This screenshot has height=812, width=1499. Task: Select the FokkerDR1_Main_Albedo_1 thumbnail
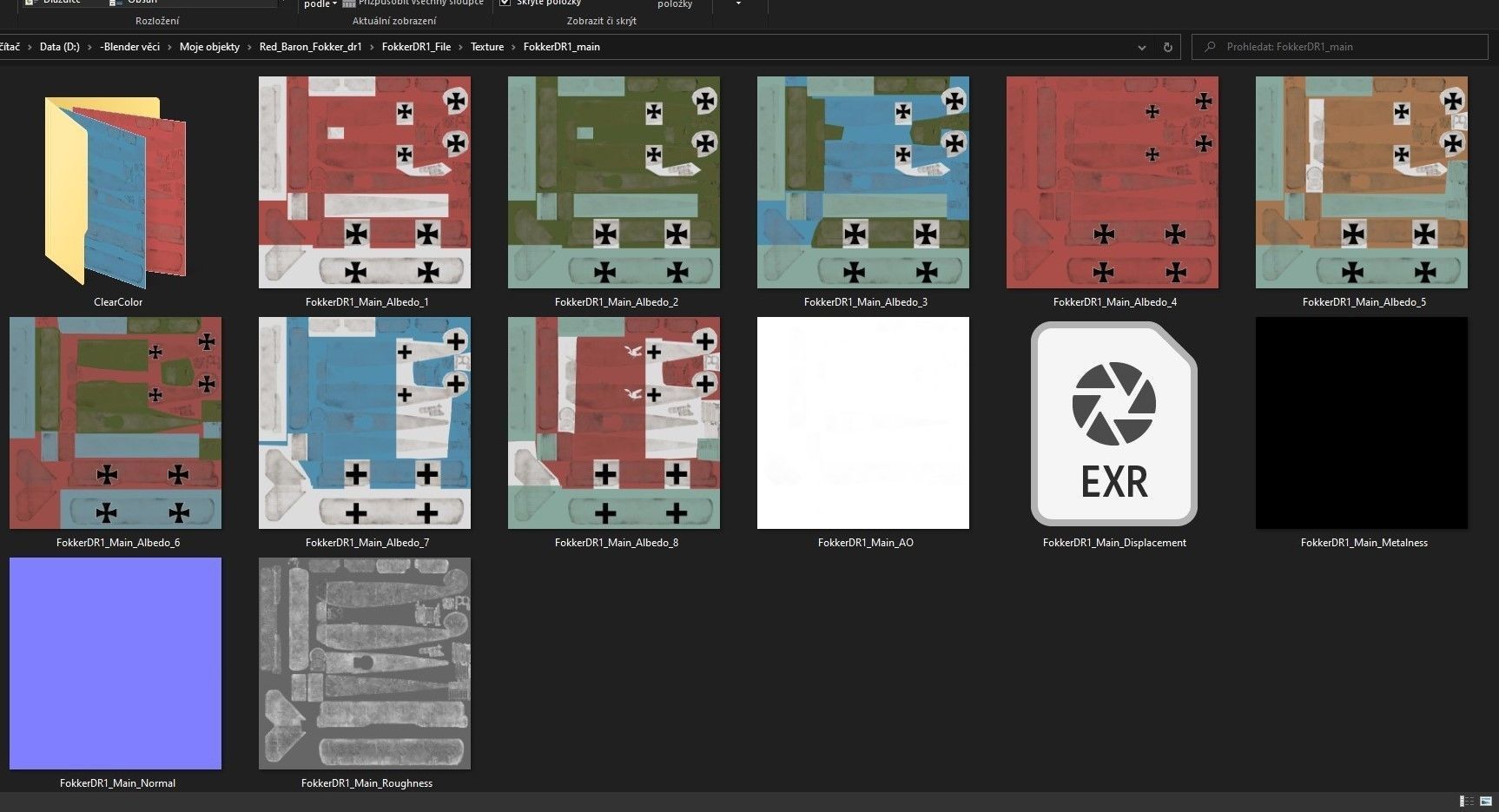pos(365,182)
